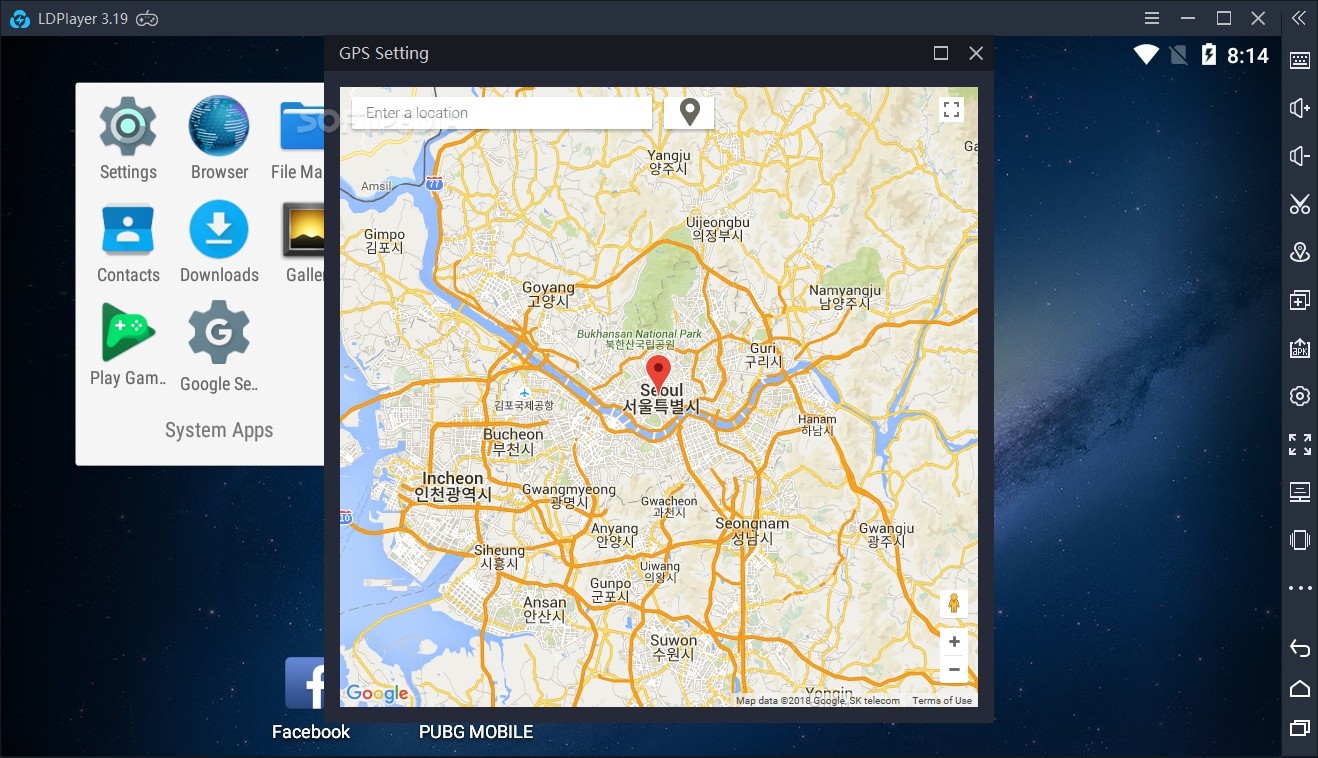
Task: Open the more options ellipsis
Action: (1299, 588)
